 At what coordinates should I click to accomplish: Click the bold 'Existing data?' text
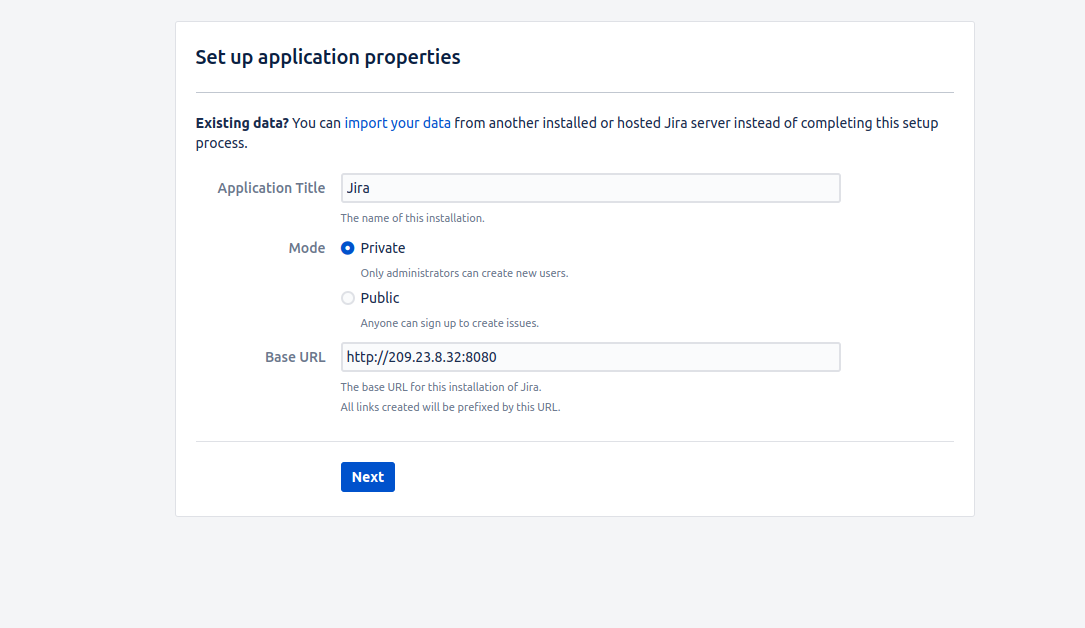(x=242, y=123)
